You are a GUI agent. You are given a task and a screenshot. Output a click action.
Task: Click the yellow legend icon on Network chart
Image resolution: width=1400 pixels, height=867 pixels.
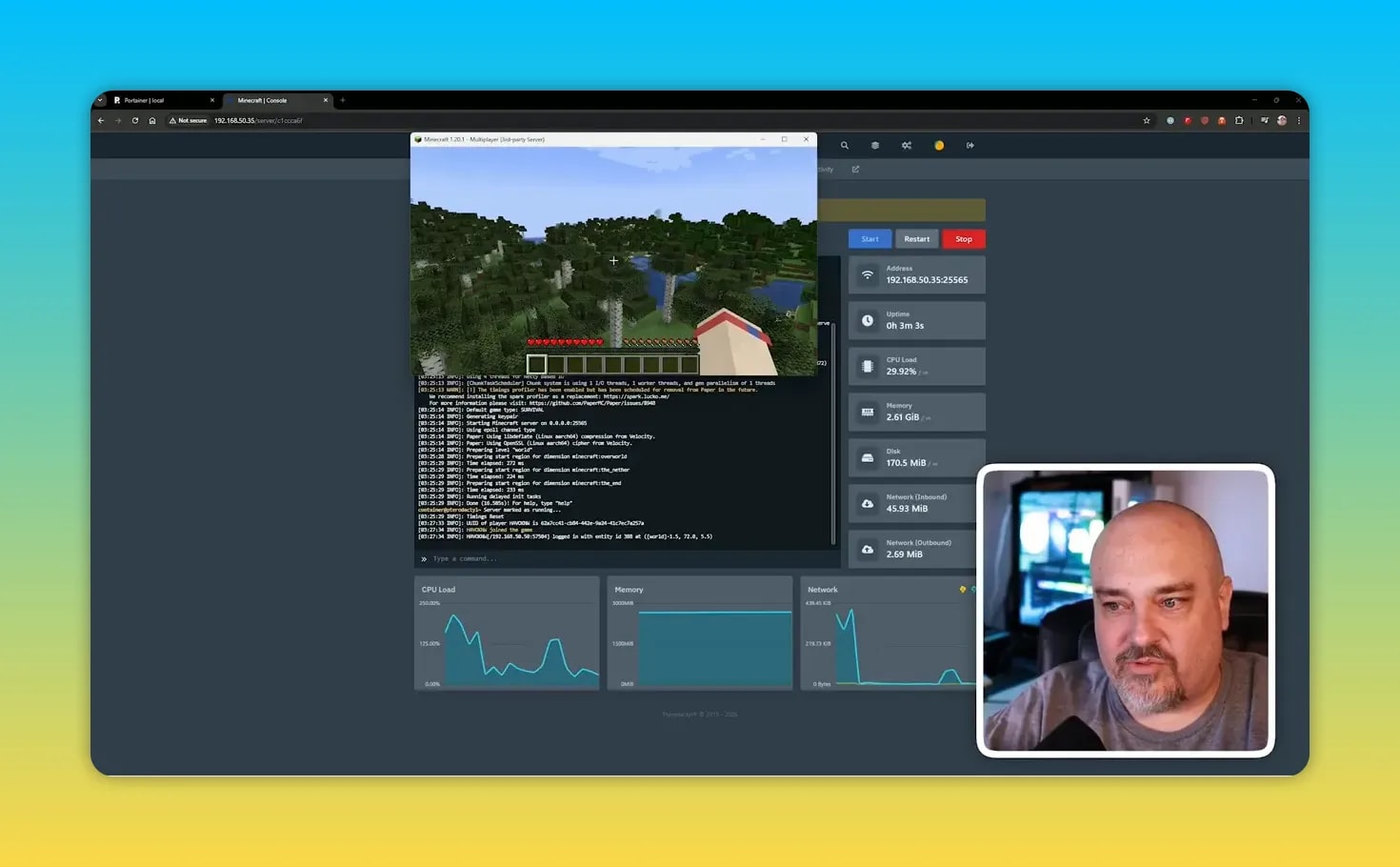coord(963,590)
